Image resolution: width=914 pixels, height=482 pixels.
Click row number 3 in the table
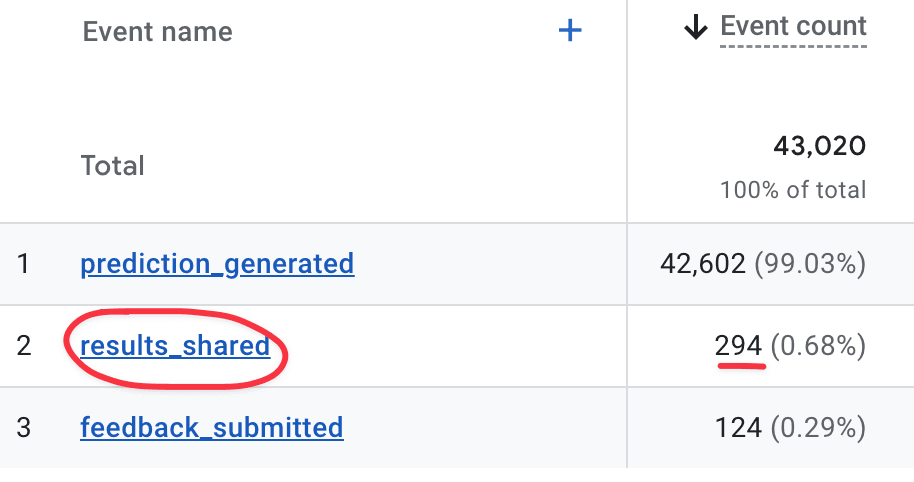24,428
